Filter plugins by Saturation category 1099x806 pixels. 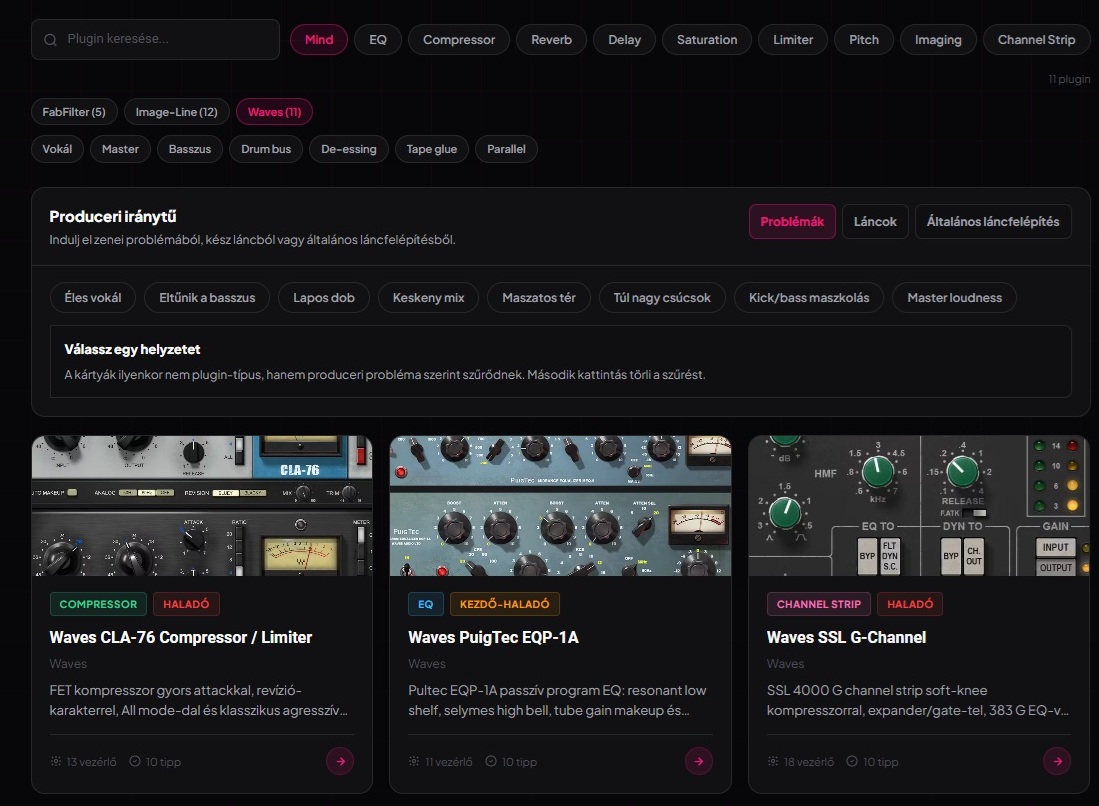706,40
